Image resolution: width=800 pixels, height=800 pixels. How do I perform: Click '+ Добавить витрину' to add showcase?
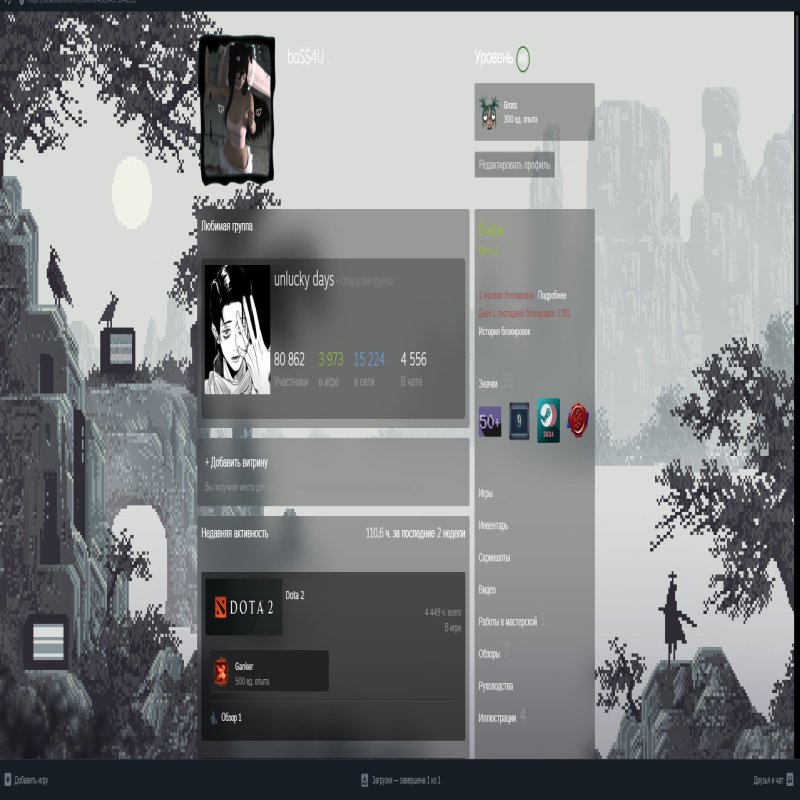coord(236,463)
